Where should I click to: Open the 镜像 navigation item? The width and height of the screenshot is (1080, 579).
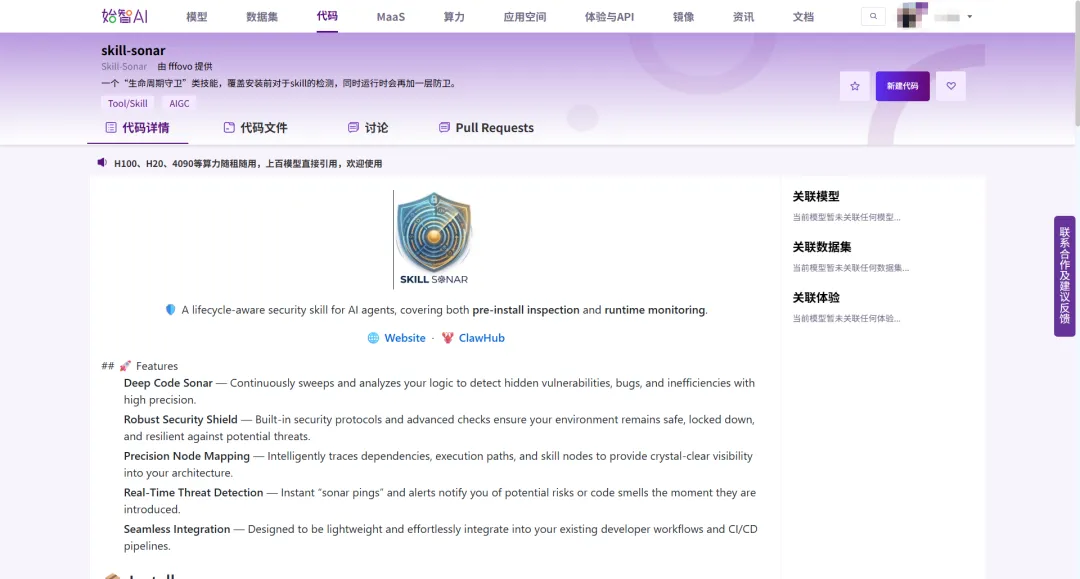(x=683, y=17)
